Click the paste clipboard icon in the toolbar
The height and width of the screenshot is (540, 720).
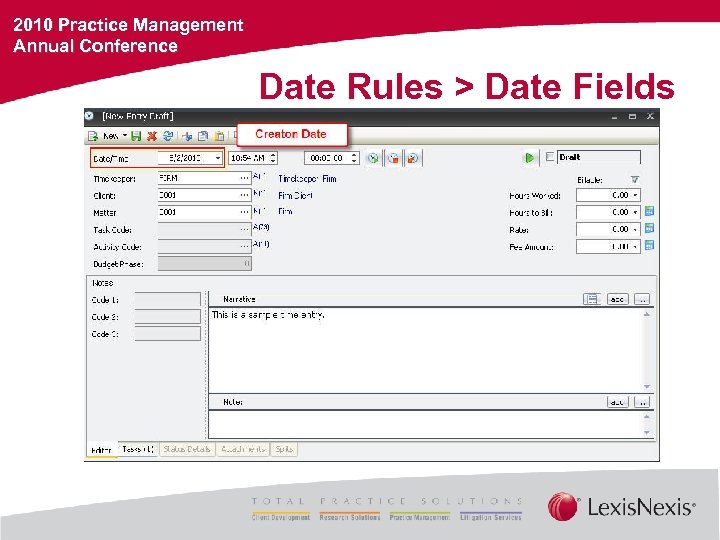(220, 136)
